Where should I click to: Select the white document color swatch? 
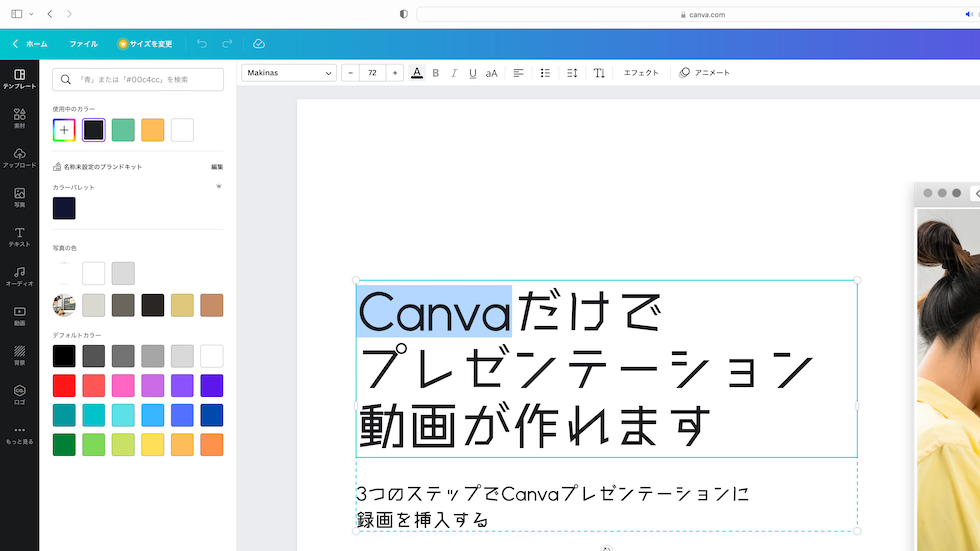(x=182, y=130)
